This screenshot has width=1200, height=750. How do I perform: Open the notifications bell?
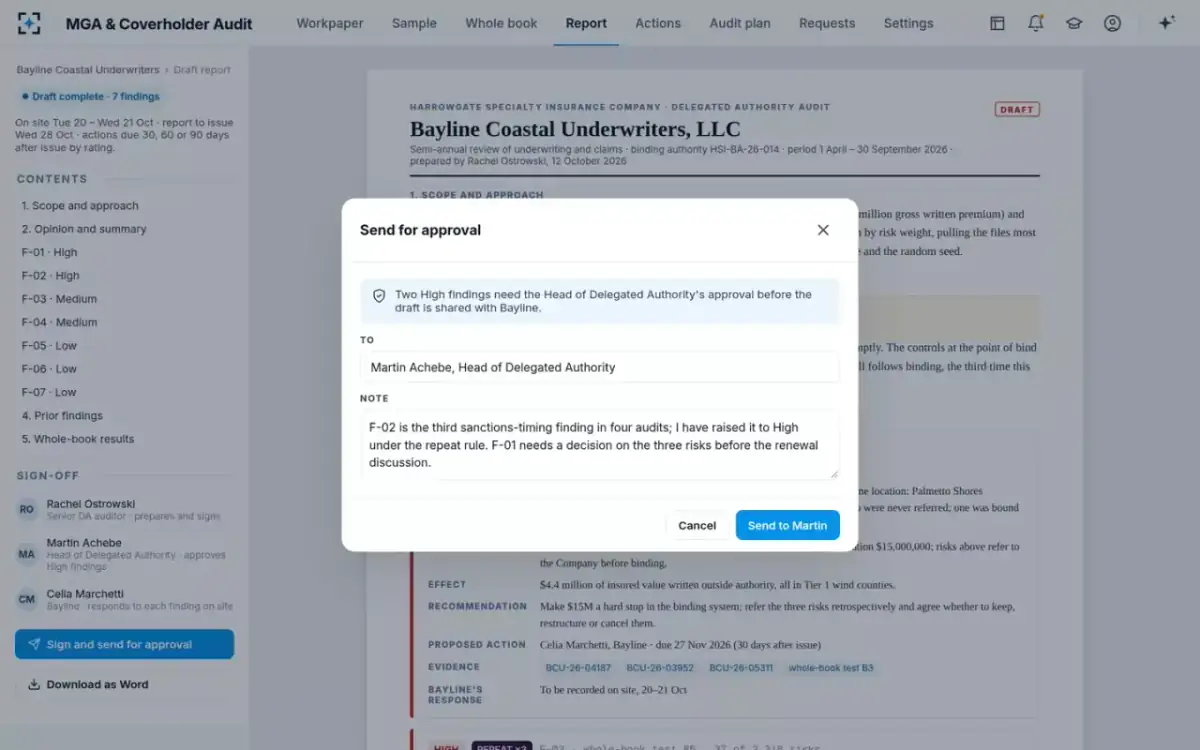tap(1036, 23)
